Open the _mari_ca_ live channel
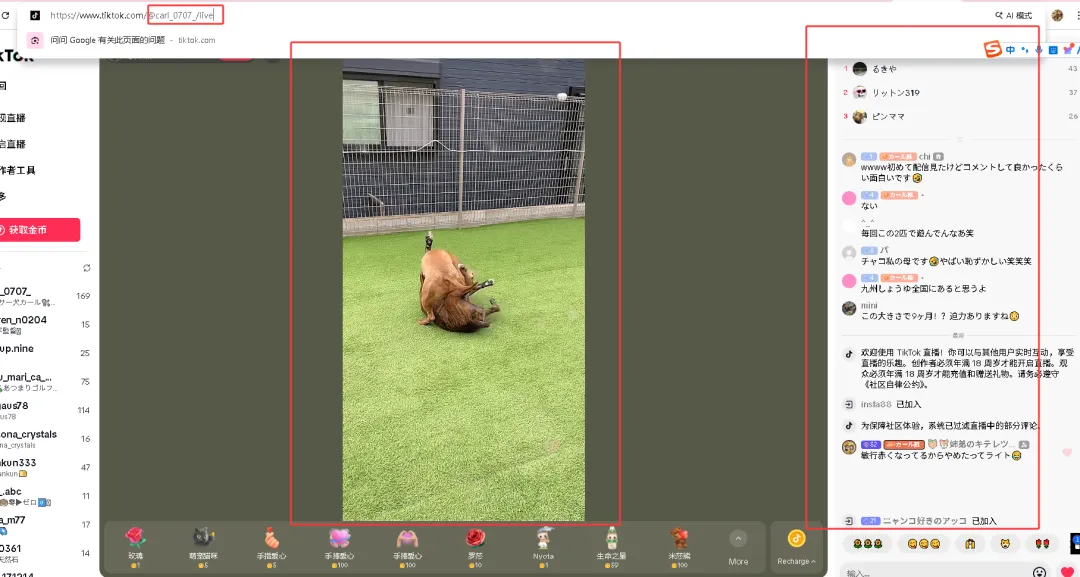Viewport: 1080px width, 577px height. click(45, 381)
